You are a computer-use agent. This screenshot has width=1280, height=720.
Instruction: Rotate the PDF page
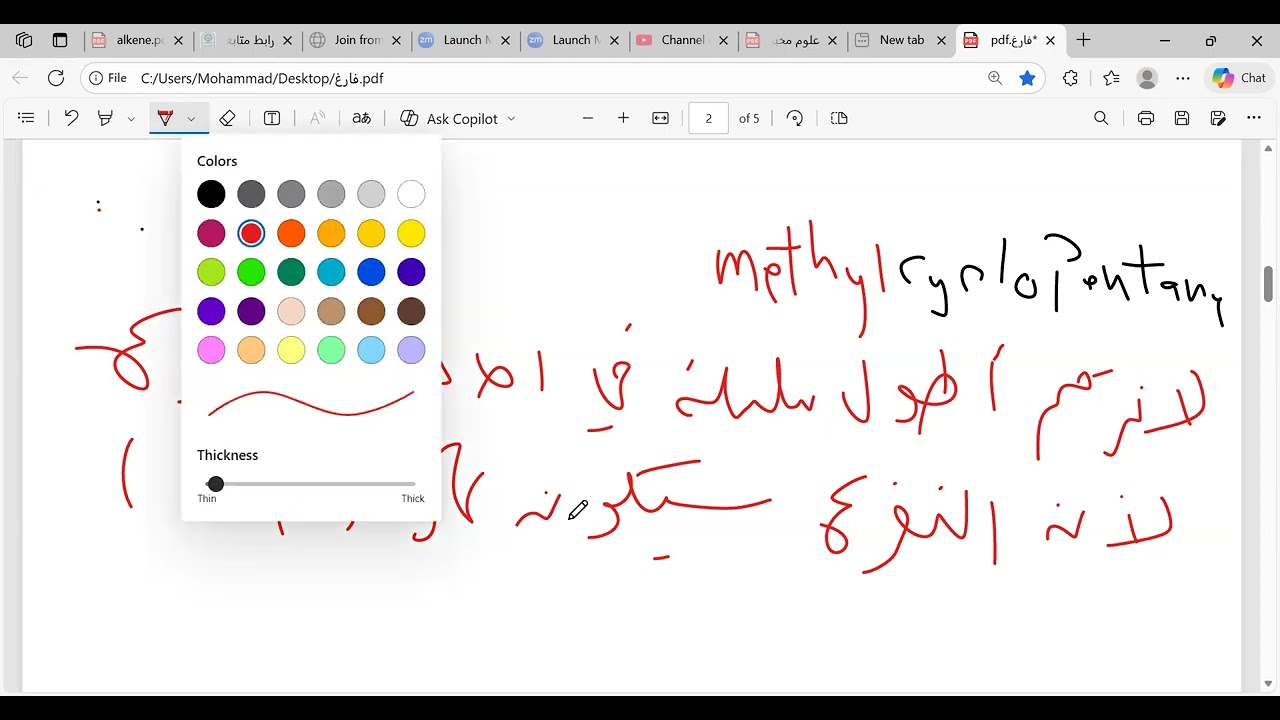(x=795, y=118)
